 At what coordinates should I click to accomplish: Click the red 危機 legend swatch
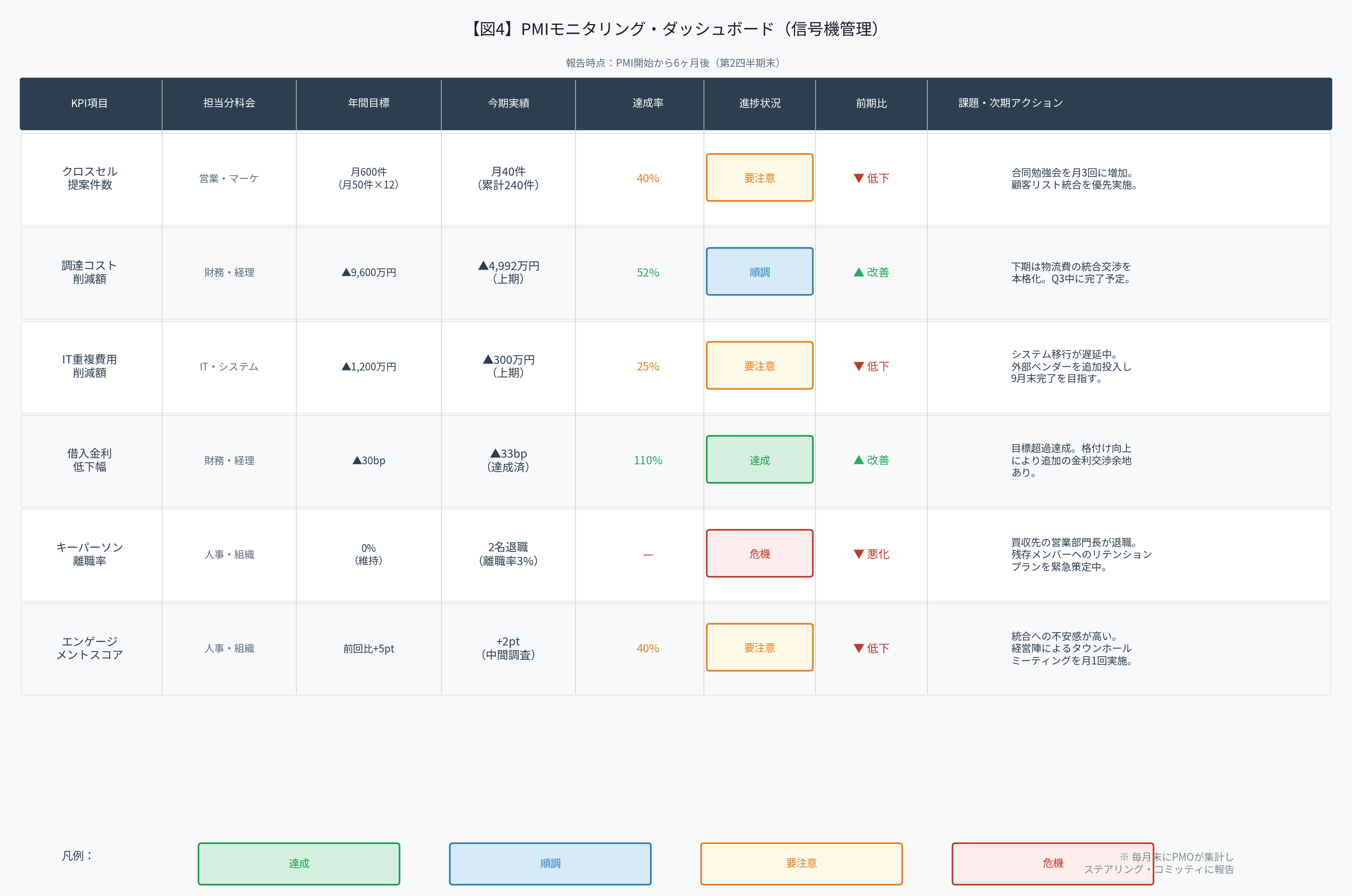pyautogui.click(x=1053, y=863)
